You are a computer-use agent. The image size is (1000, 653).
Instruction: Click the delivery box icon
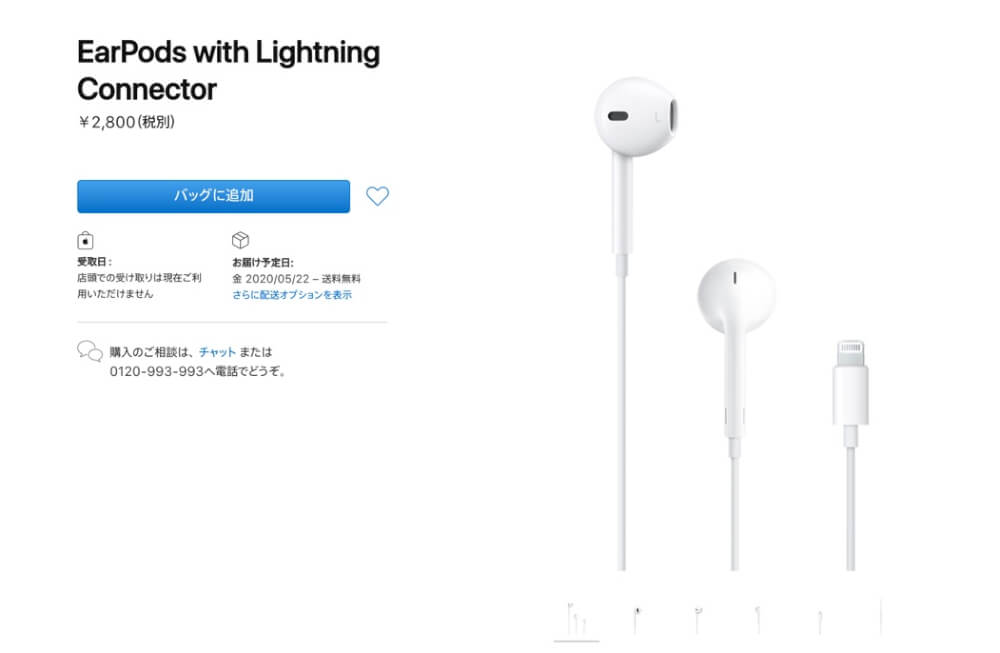(x=240, y=240)
